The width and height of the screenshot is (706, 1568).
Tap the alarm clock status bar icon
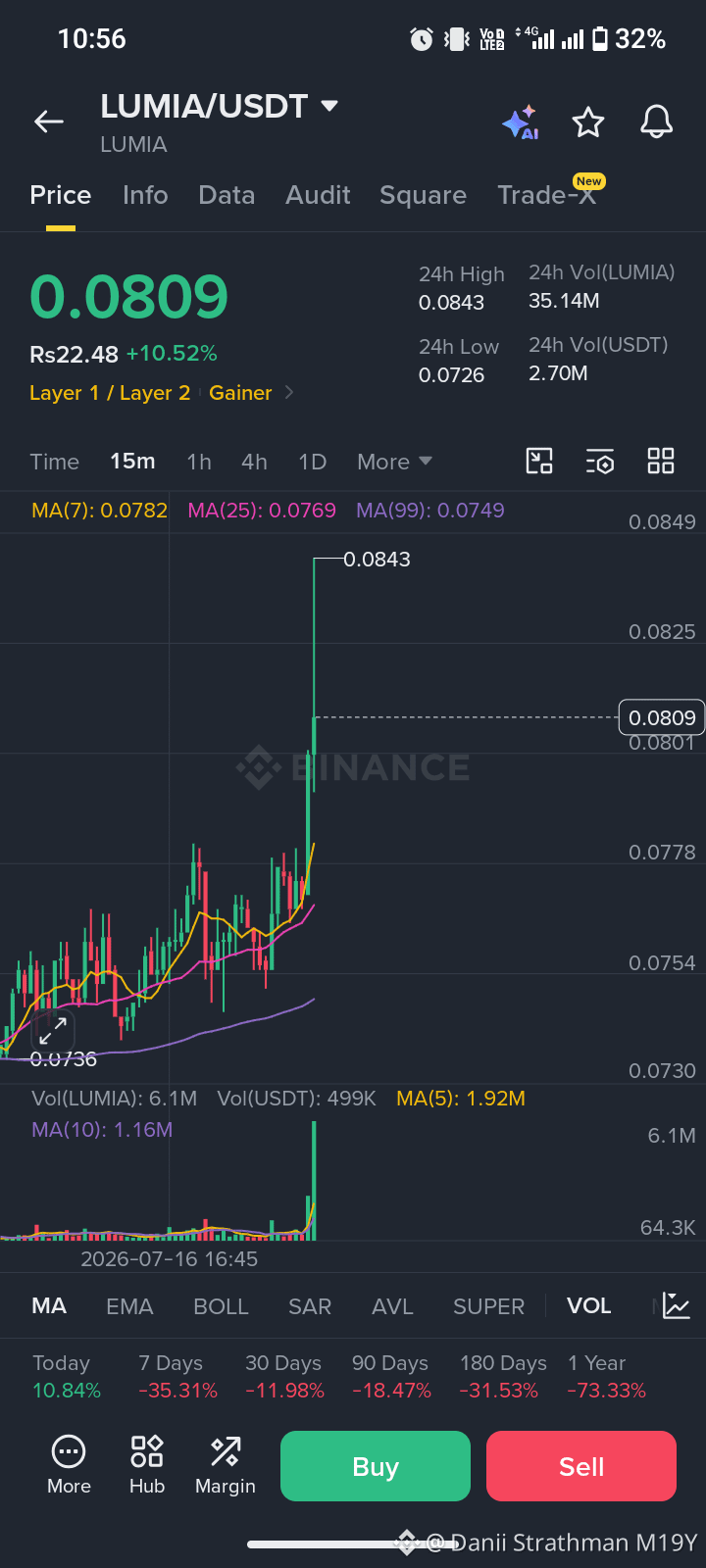coord(422,39)
